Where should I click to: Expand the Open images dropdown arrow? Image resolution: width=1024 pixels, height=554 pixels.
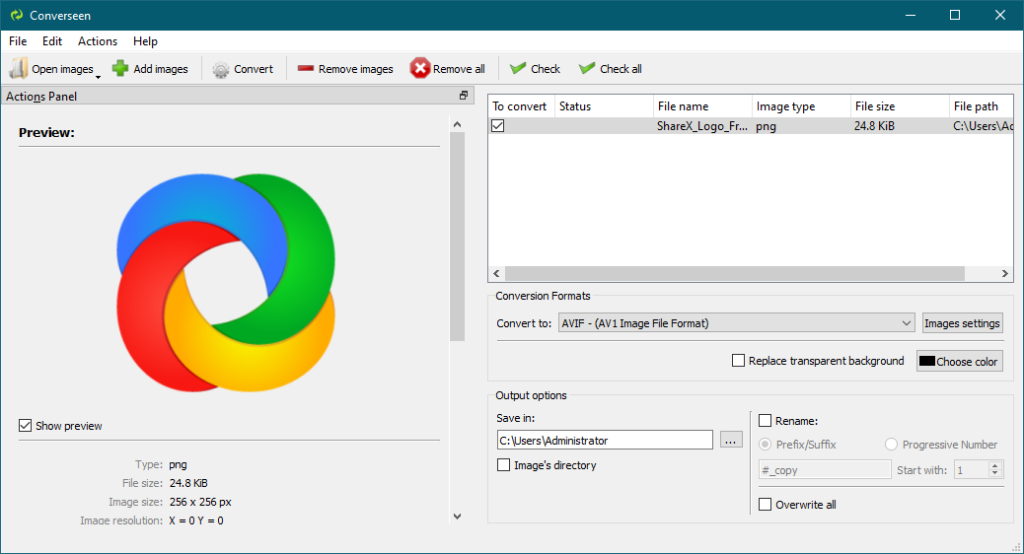tap(98, 77)
